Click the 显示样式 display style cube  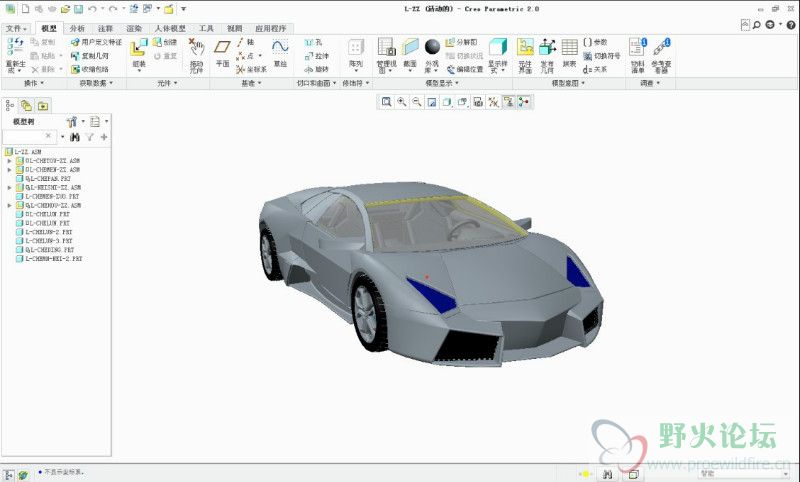point(497,47)
